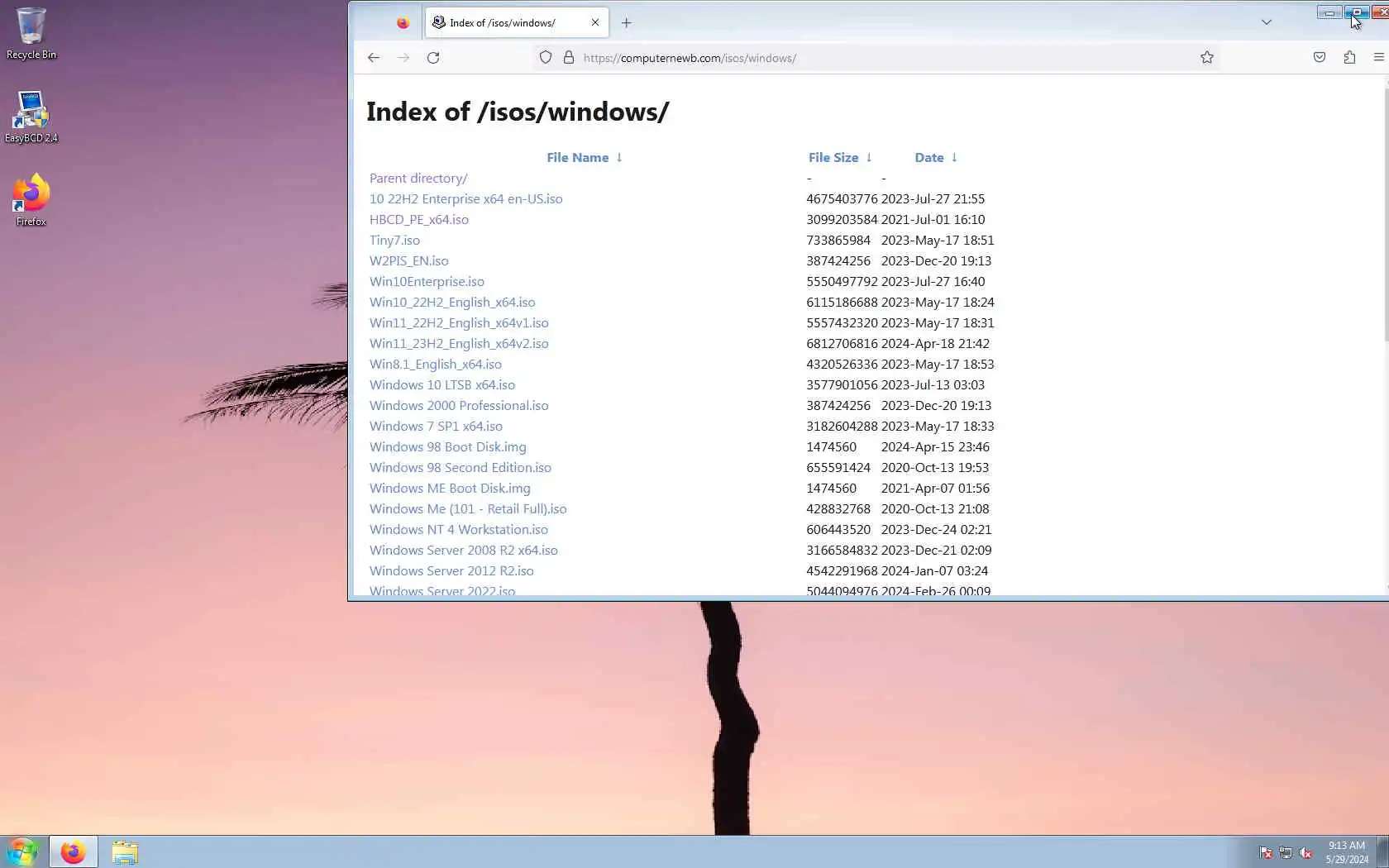Click Windows 2000 Professional.iso link
This screenshot has width=1389, height=868.
[459, 406]
